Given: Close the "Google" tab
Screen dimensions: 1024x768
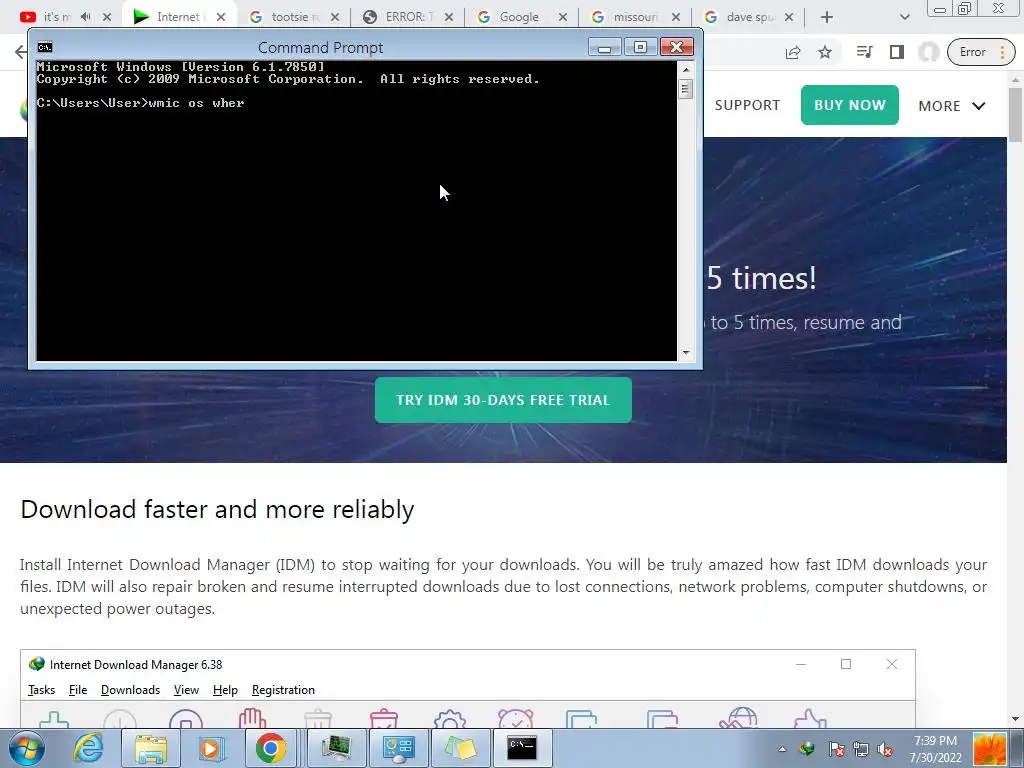Looking at the screenshot, I should click(x=562, y=17).
